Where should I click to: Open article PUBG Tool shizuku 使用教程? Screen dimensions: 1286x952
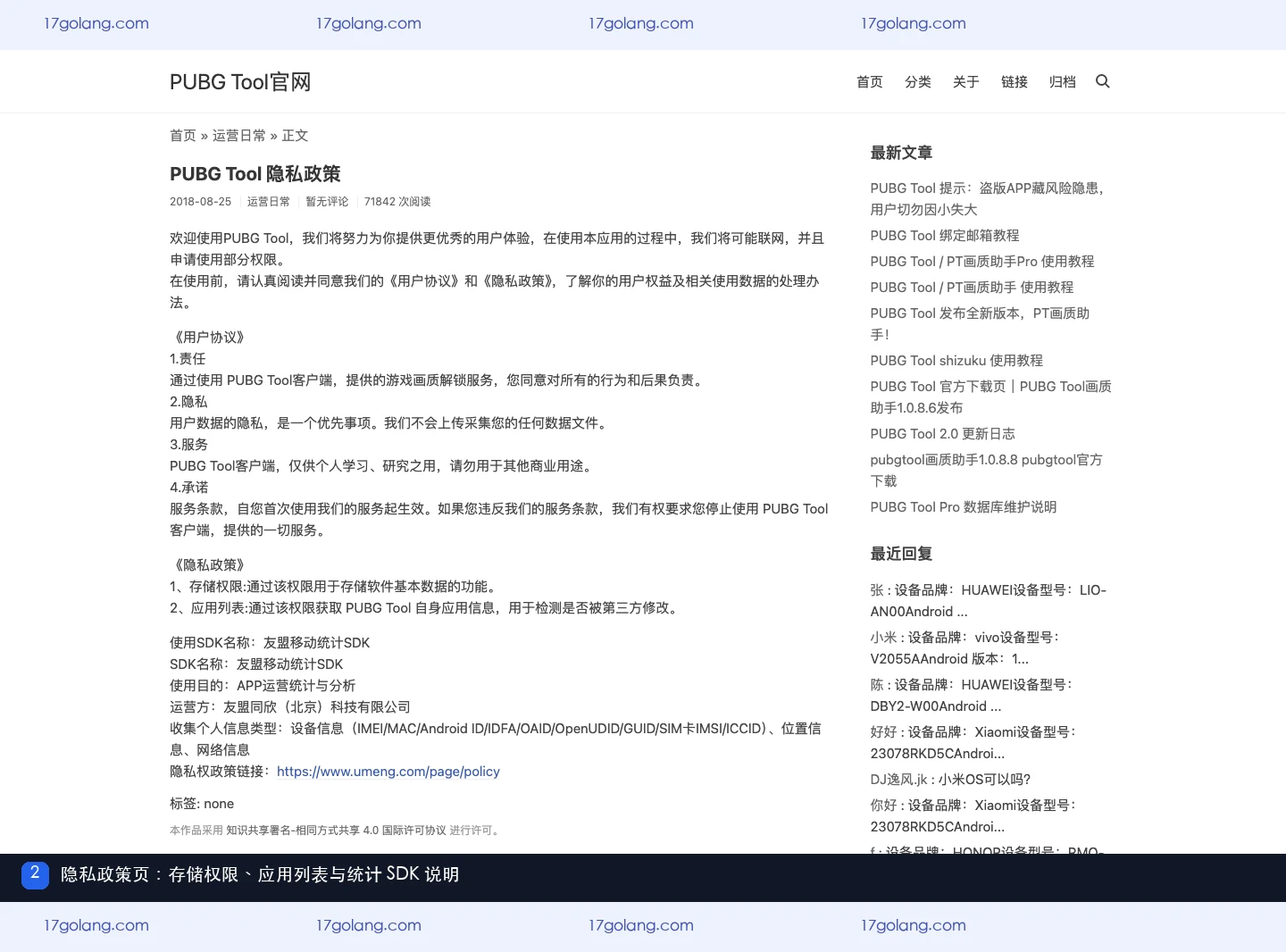click(956, 361)
